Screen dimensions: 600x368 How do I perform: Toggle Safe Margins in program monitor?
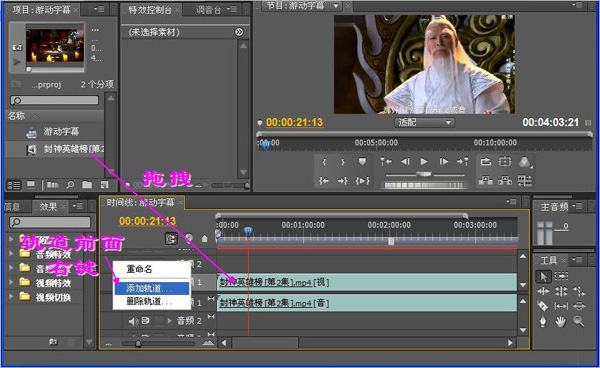pyautogui.click(x=505, y=162)
